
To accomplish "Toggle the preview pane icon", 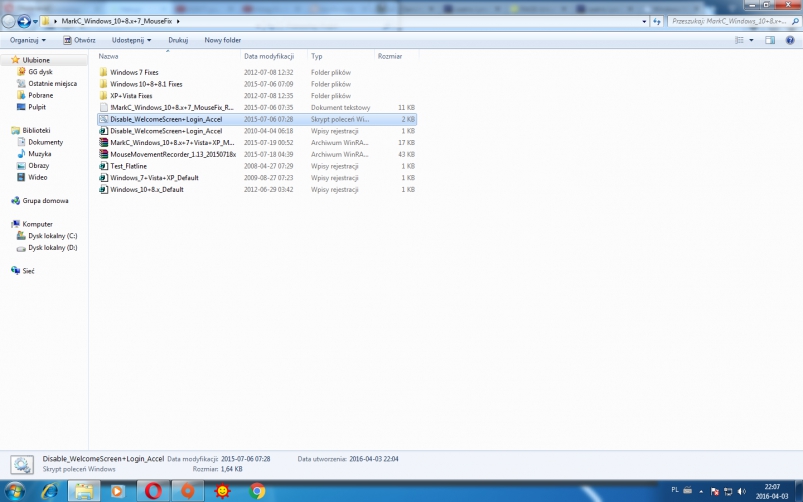I will (770, 40).
